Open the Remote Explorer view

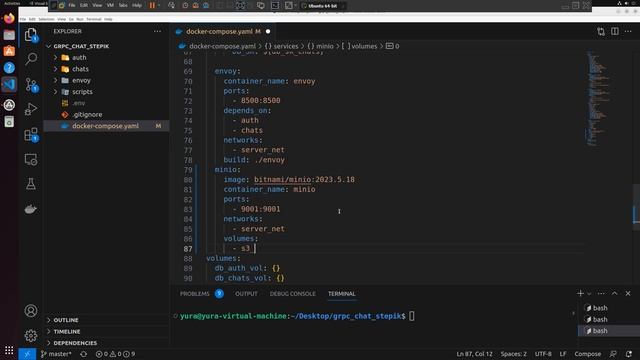click(31, 159)
